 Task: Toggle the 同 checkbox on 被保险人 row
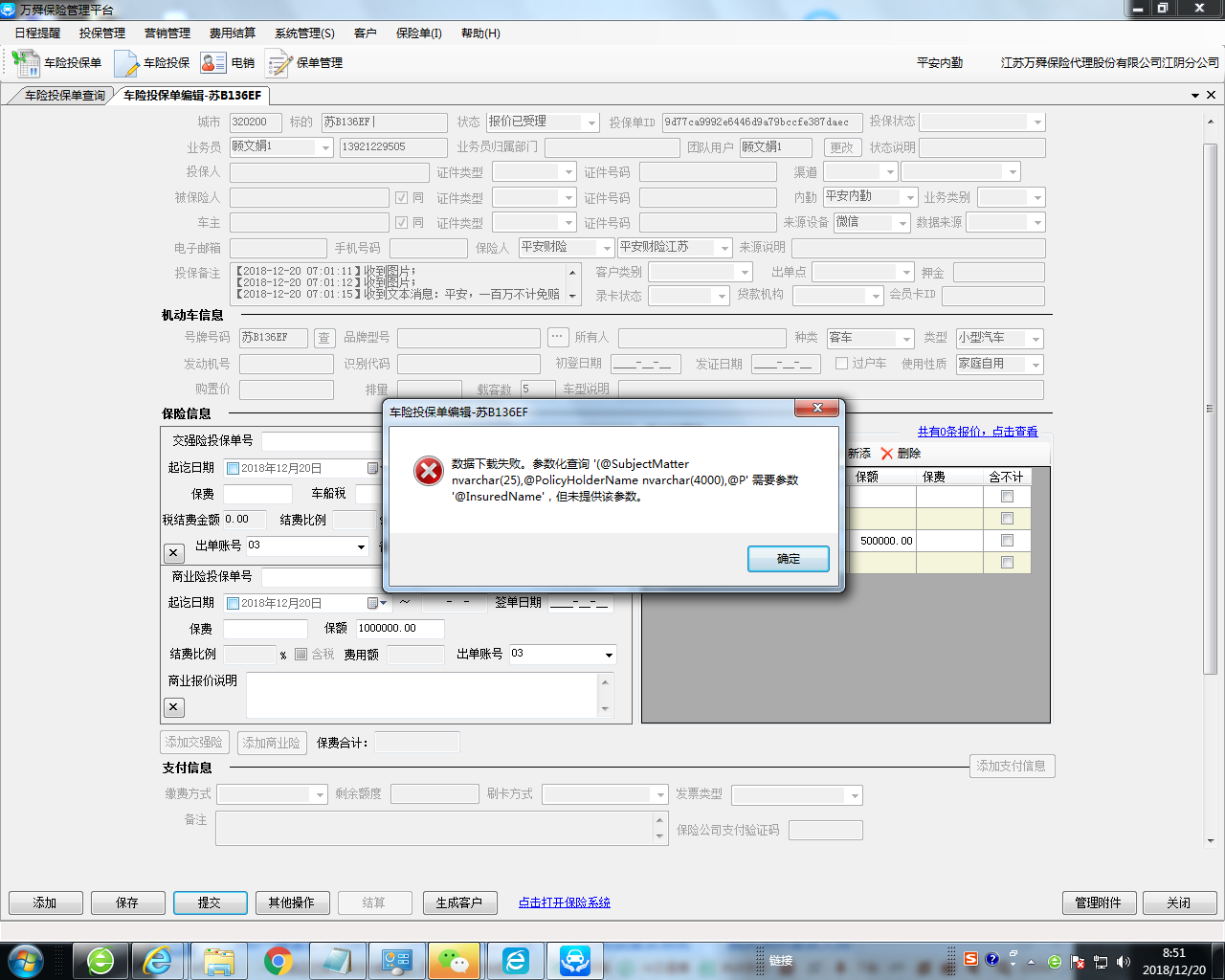[x=402, y=197]
